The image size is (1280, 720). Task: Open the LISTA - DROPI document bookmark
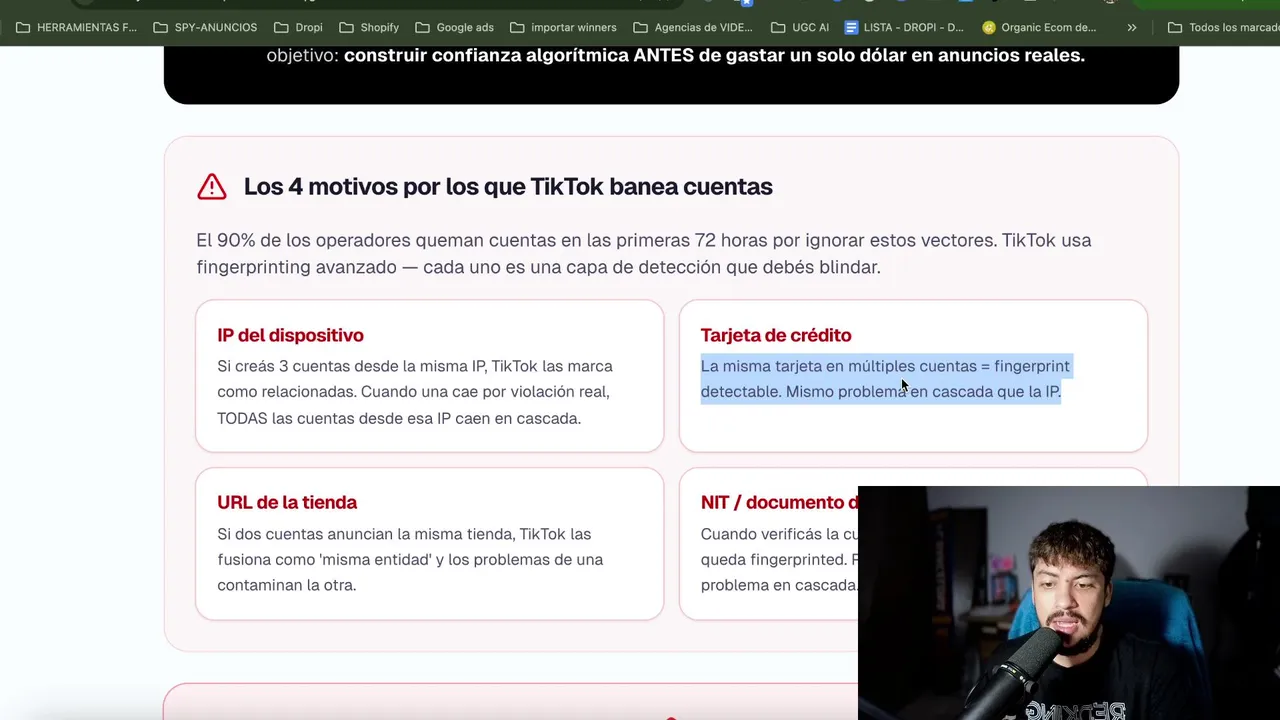pyautogui.click(x=904, y=27)
